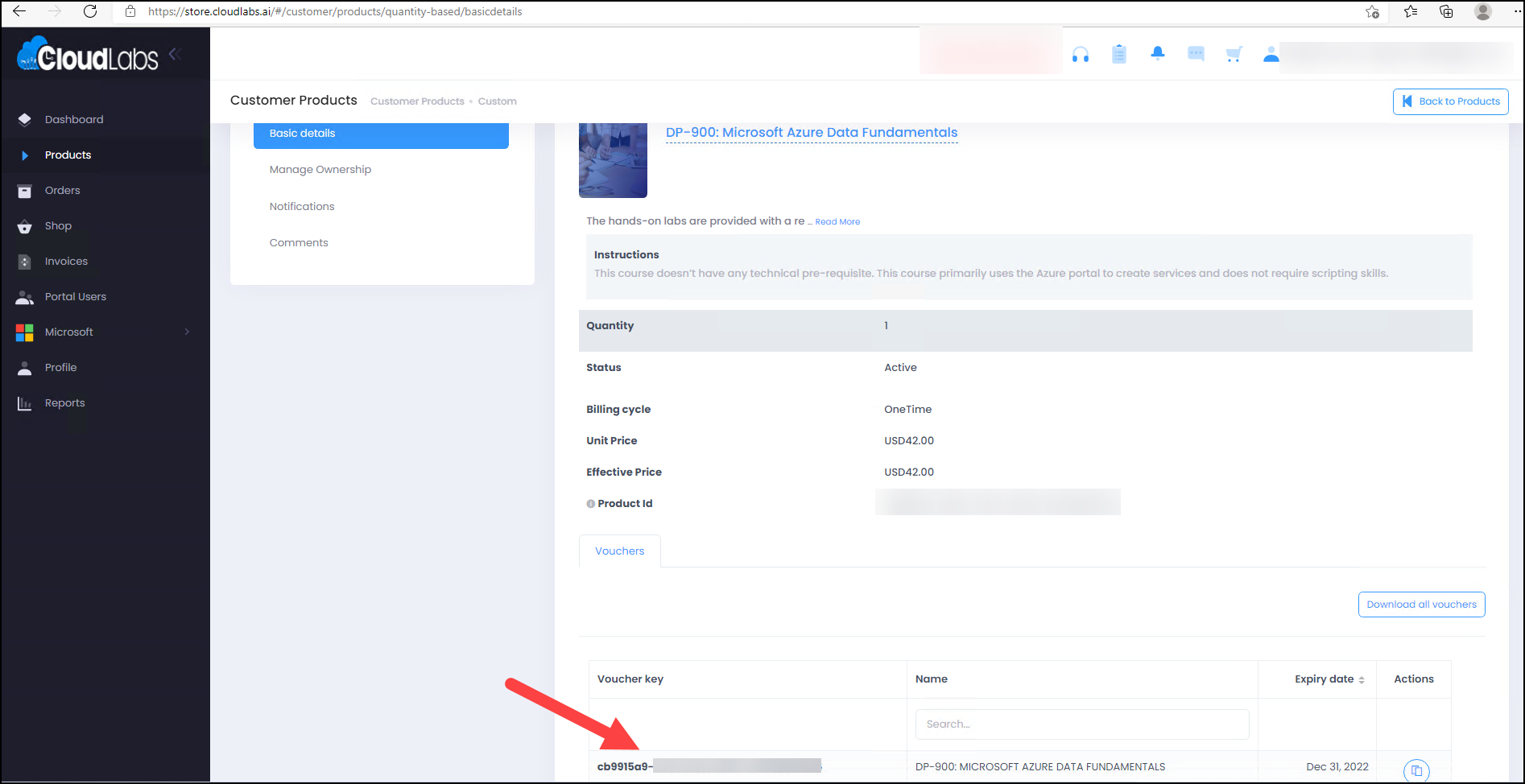Open Shop in the sidebar
The height and width of the screenshot is (784, 1525).
coord(58,225)
